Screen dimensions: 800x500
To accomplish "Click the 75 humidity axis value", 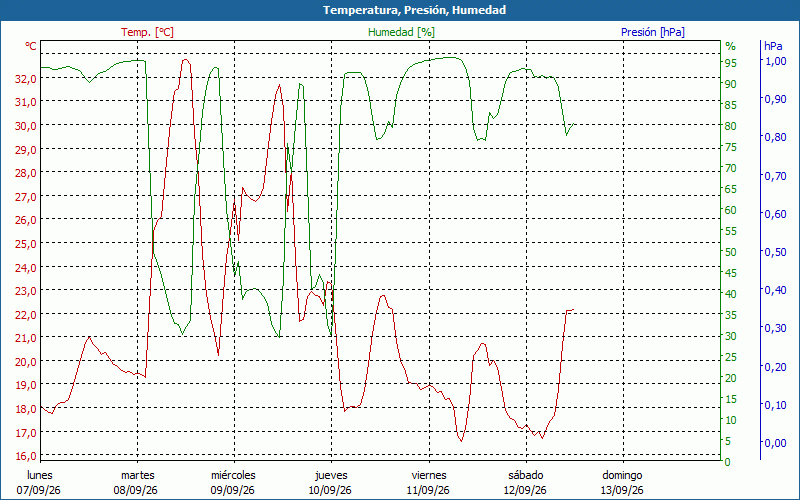I will (731, 147).
